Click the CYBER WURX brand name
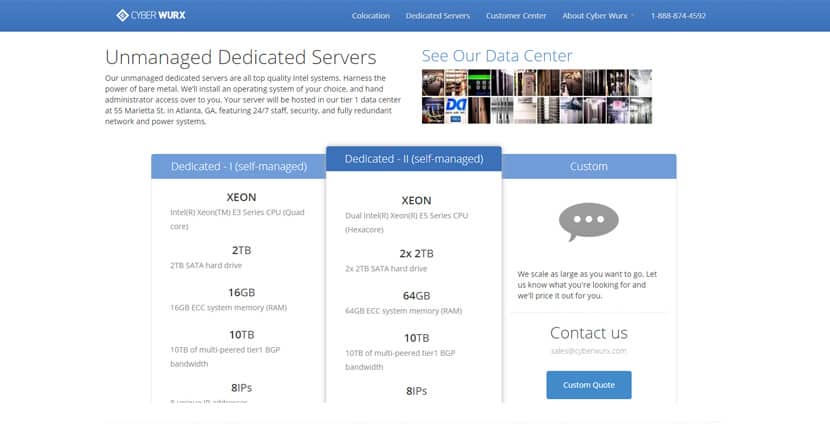The height and width of the screenshot is (430, 830). (x=158, y=15)
